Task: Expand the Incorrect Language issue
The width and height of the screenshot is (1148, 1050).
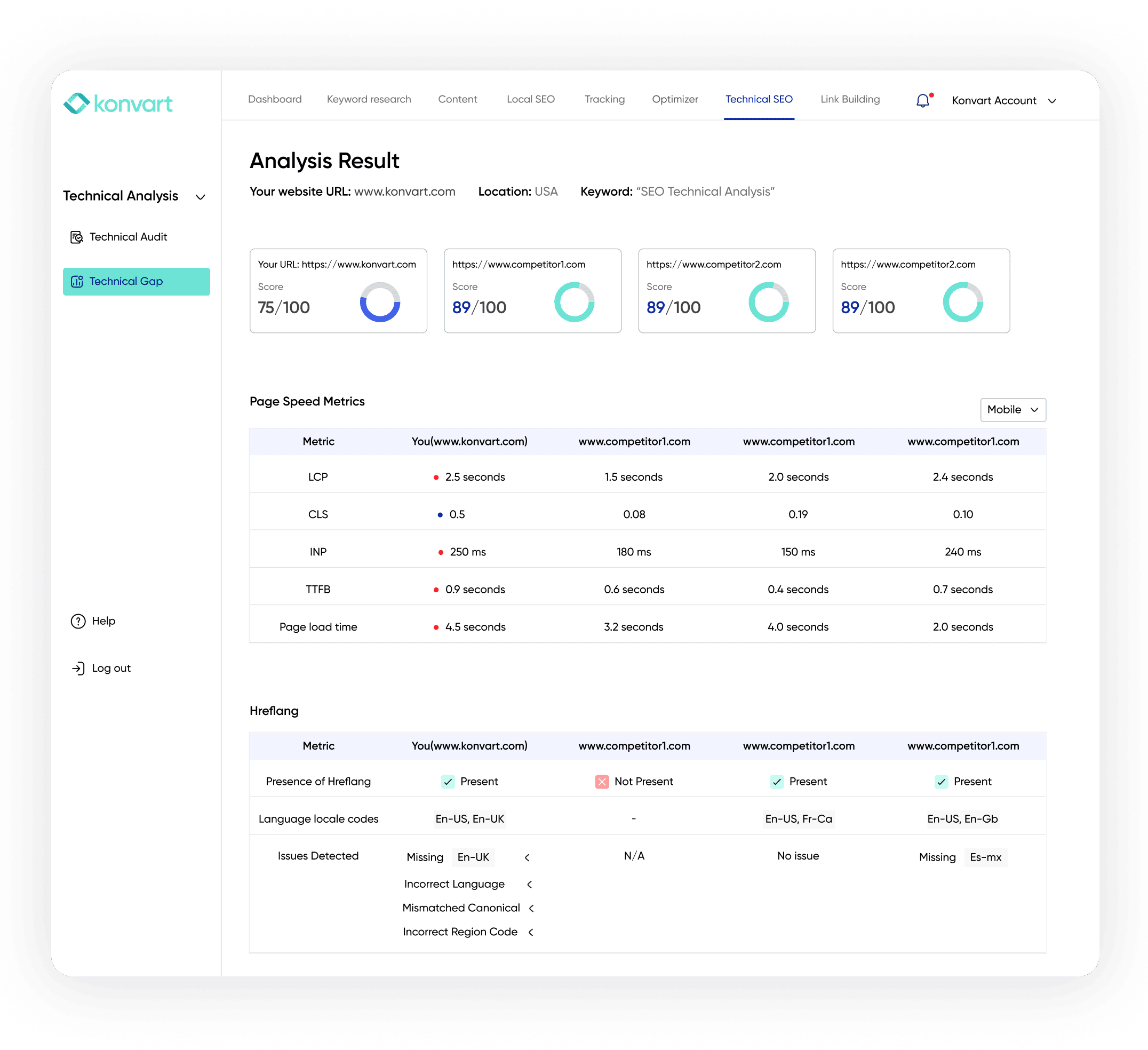Action: tap(530, 884)
